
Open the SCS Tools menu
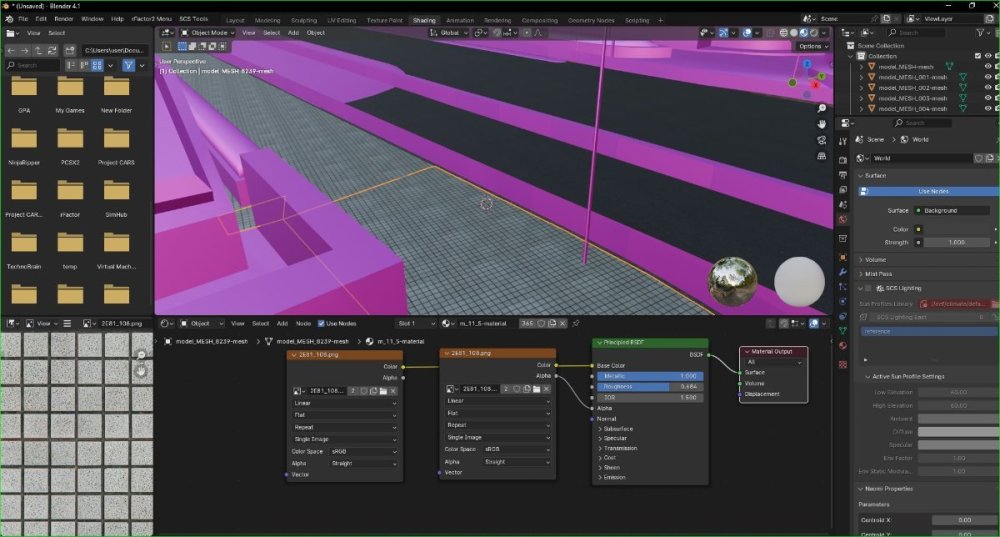(x=193, y=19)
